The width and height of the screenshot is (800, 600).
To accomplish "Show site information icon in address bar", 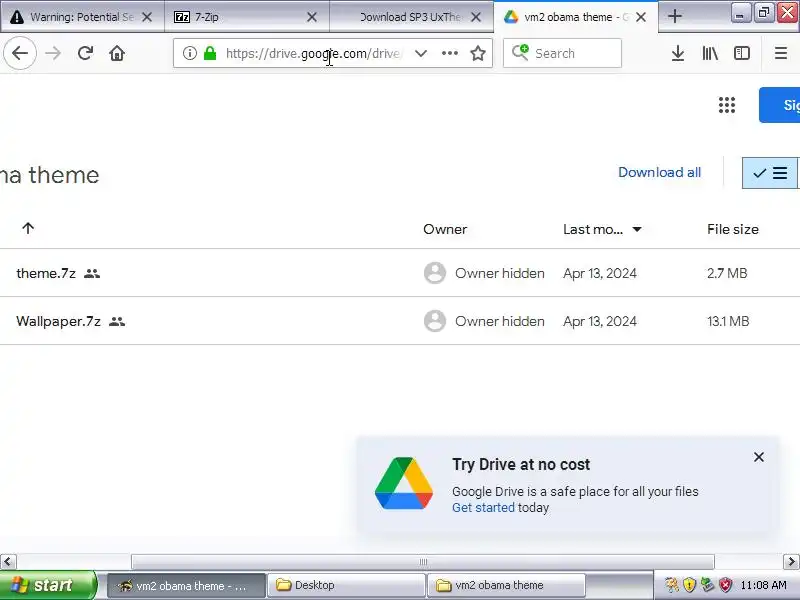I will pyautogui.click(x=190, y=53).
